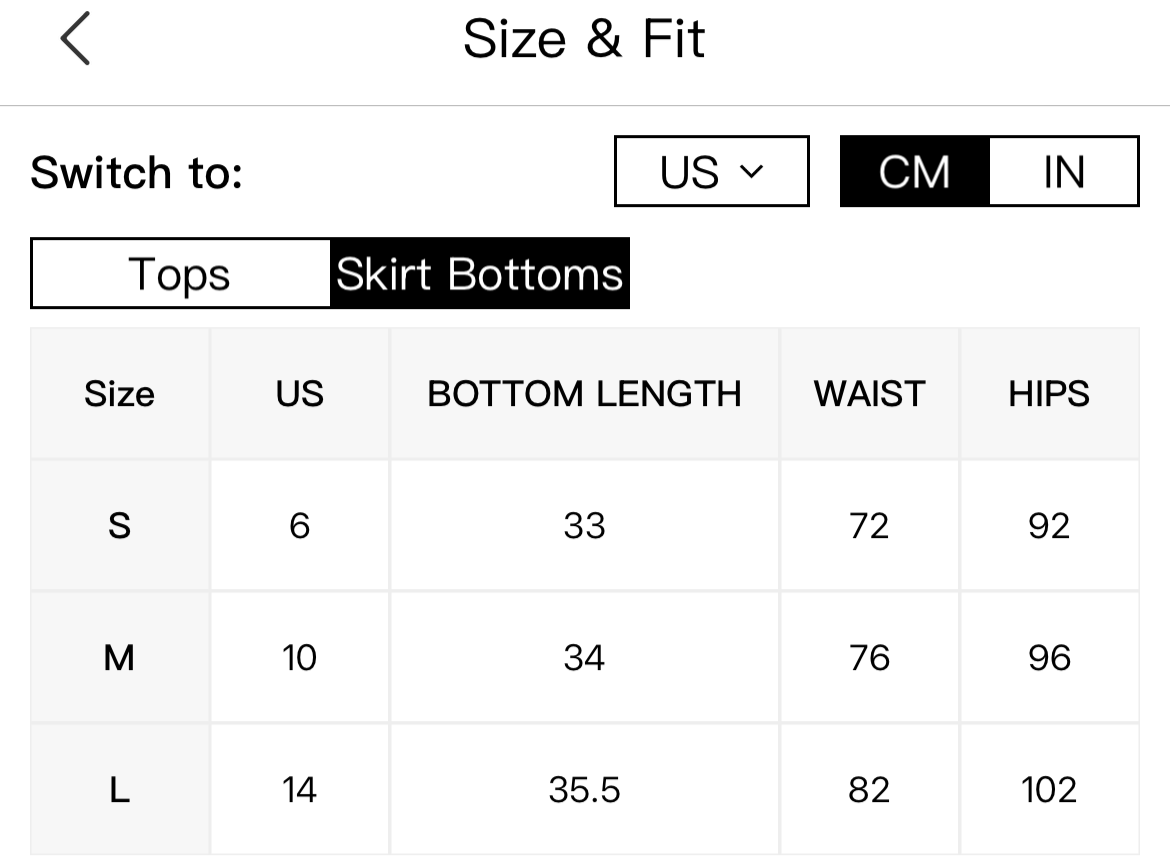Click the 35.5 bottom length cell
Viewport: 1170px width, 859px height.
584,790
